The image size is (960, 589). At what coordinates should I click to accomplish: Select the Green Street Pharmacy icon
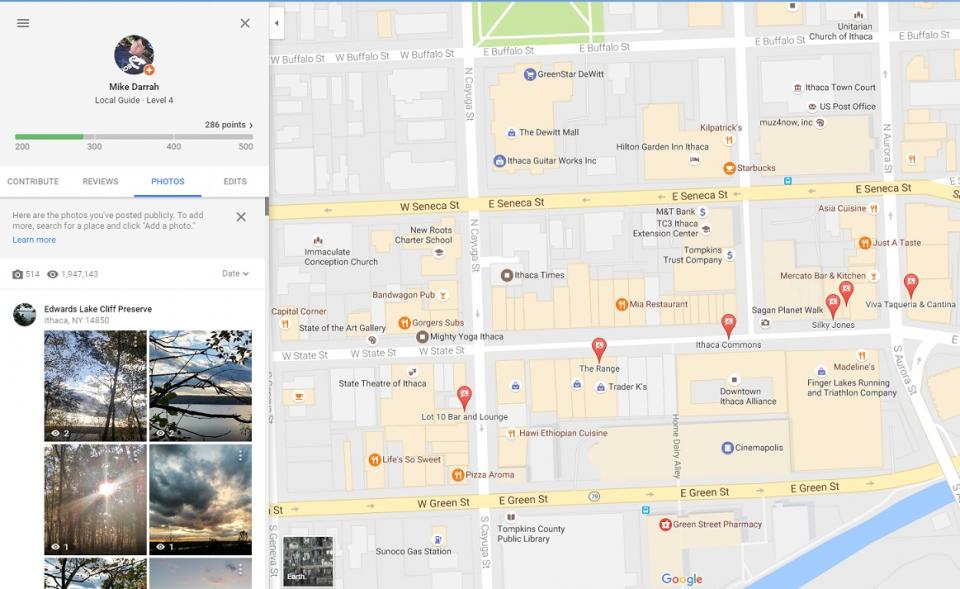(x=666, y=525)
